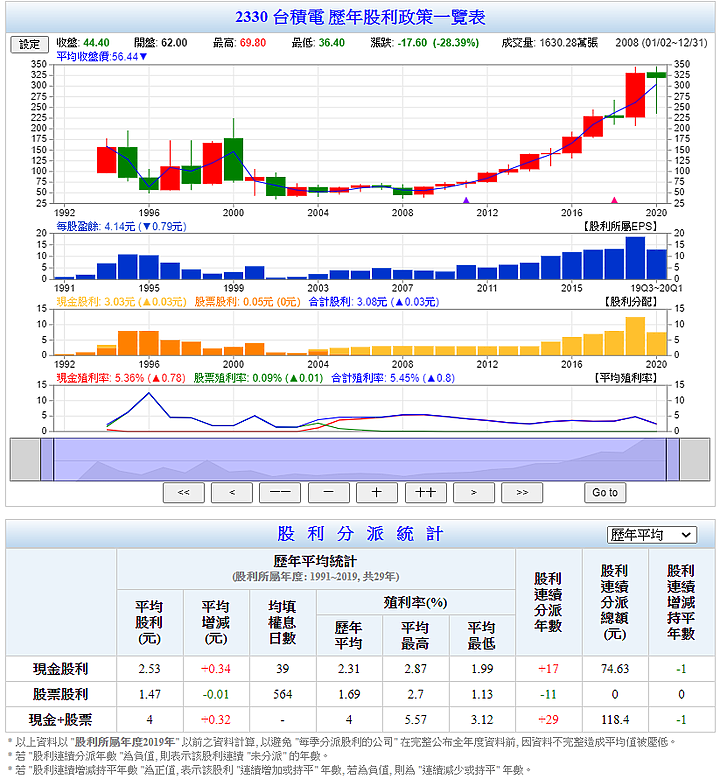The image size is (720, 779).
Task: Click the 【股利所屬EPS】 label
Action: (x=620, y=227)
